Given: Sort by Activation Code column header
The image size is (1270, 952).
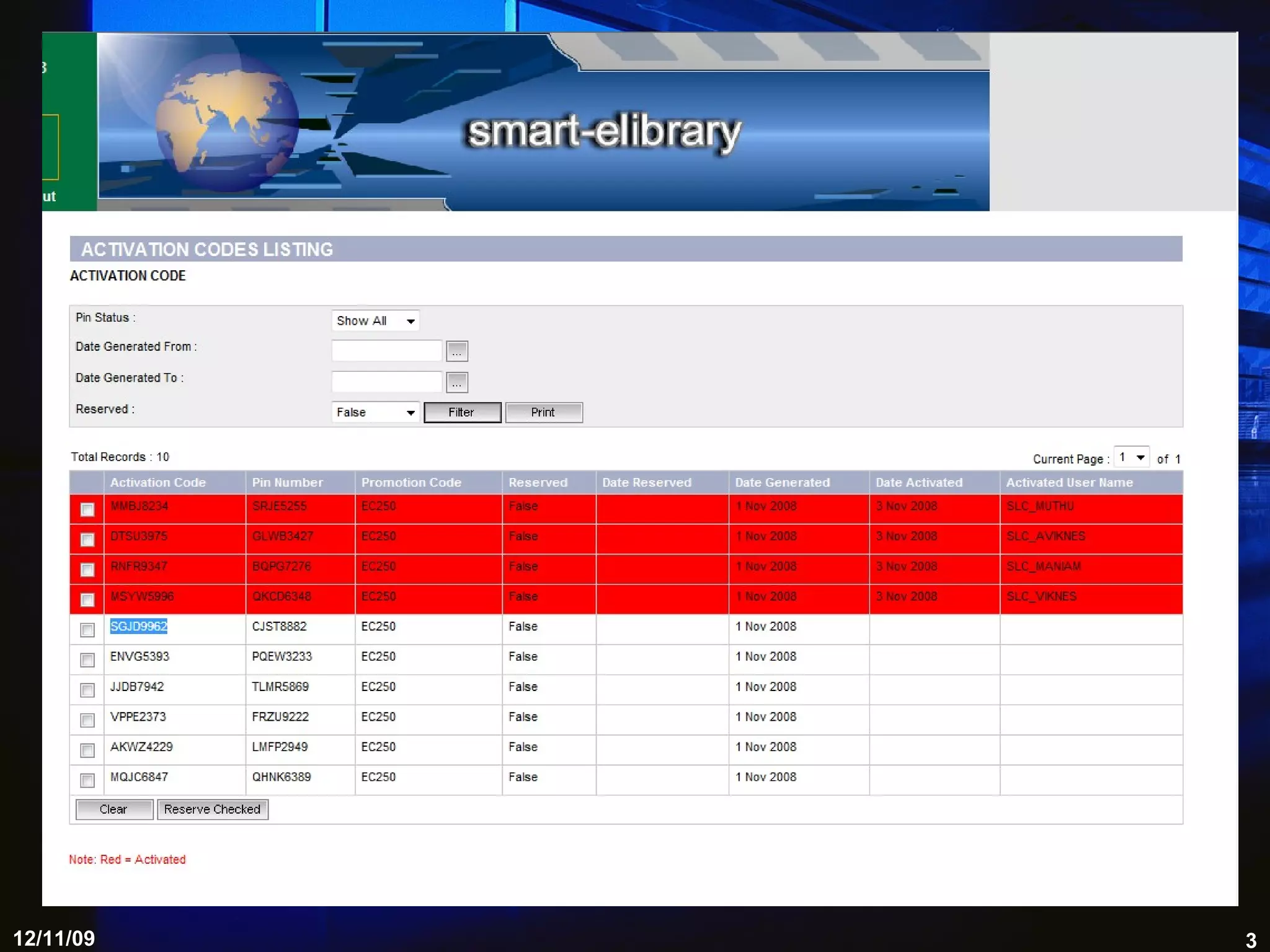Looking at the screenshot, I should coord(158,482).
